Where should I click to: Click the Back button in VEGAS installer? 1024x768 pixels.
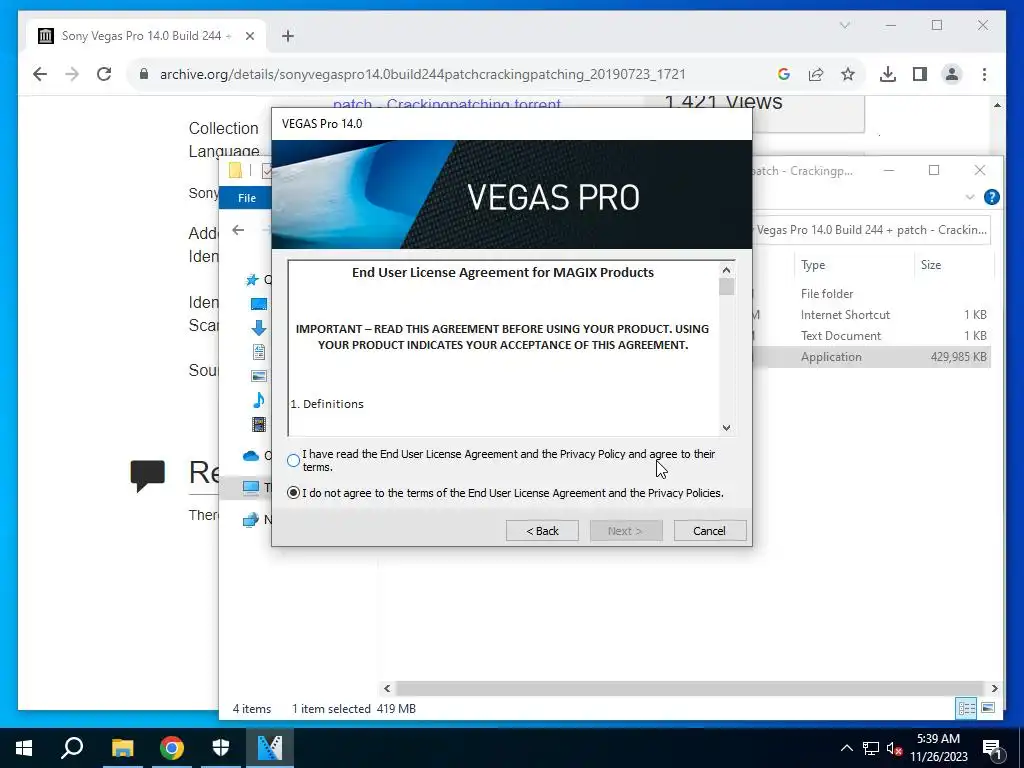[x=542, y=531]
